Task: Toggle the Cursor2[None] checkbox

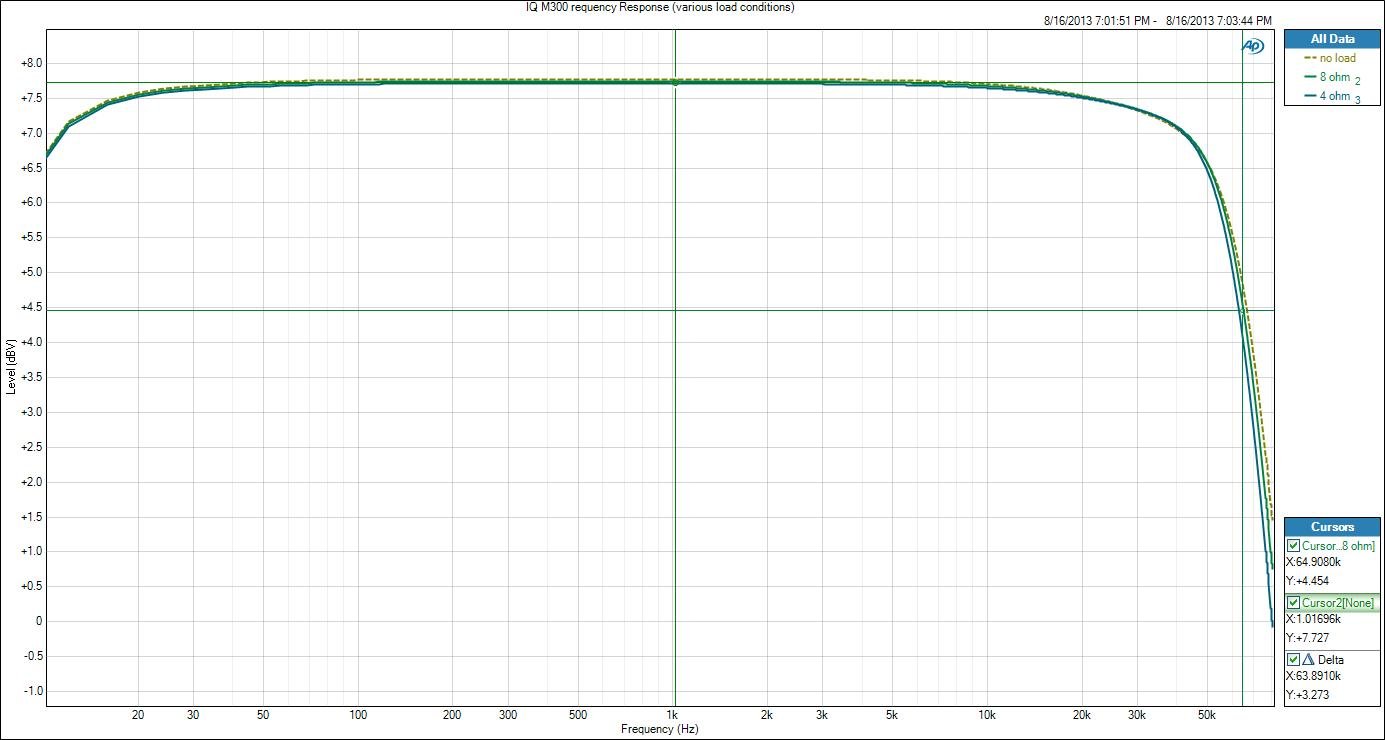Action: tap(1294, 603)
